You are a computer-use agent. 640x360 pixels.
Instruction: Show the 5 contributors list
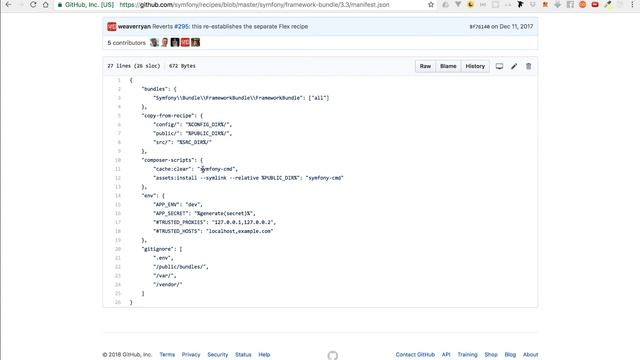(x=127, y=43)
